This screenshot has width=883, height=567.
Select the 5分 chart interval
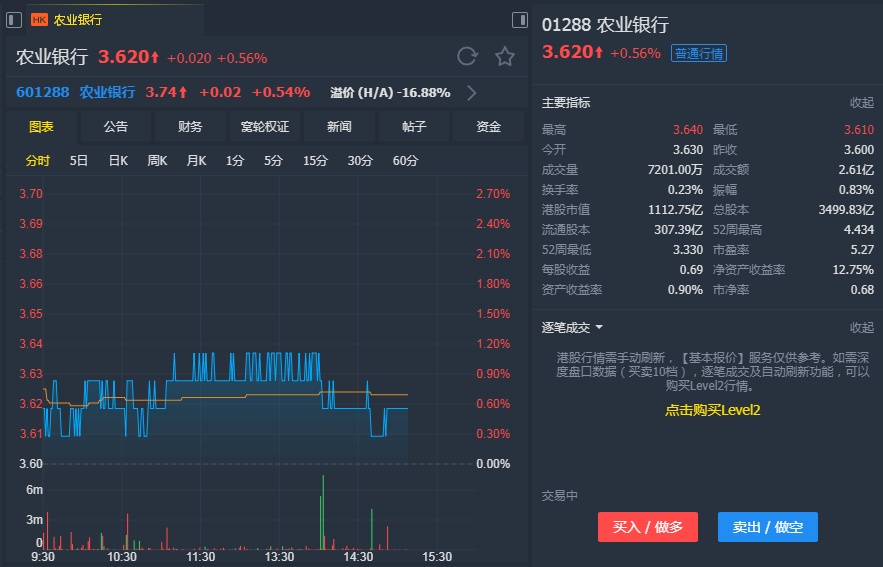273,161
